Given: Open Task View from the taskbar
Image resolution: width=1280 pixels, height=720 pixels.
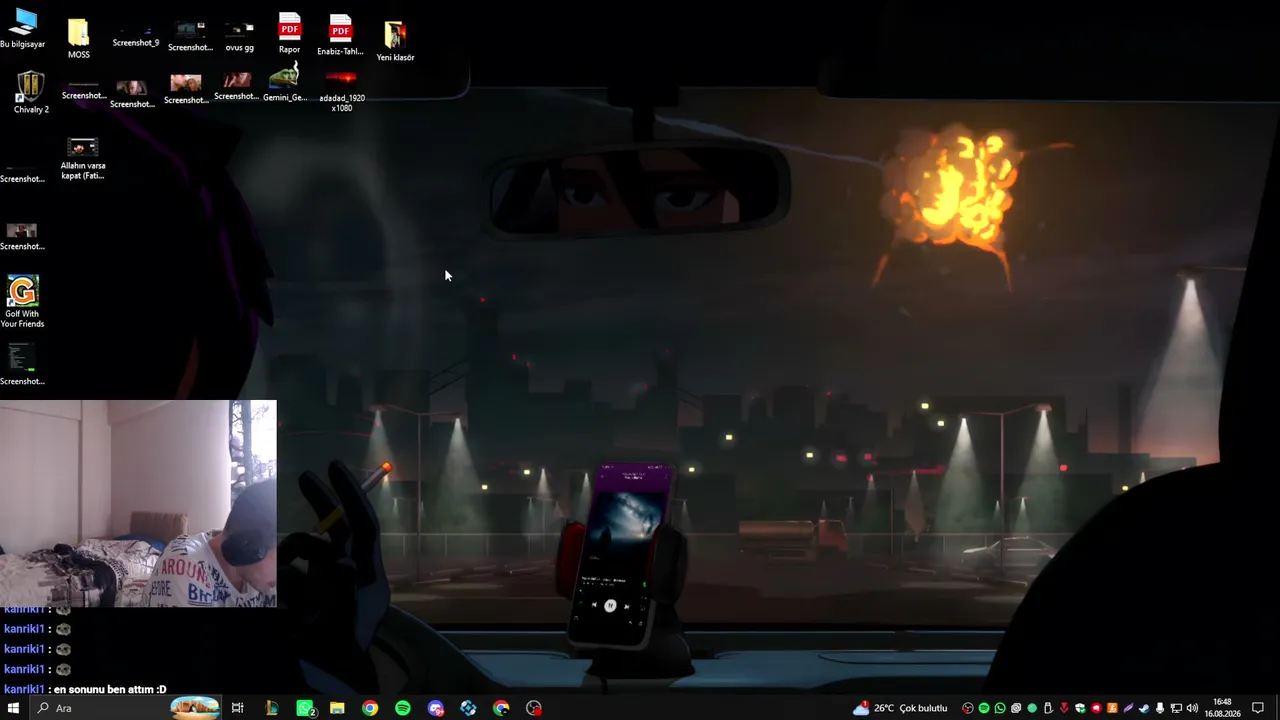Looking at the screenshot, I should [x=237, y=708].
